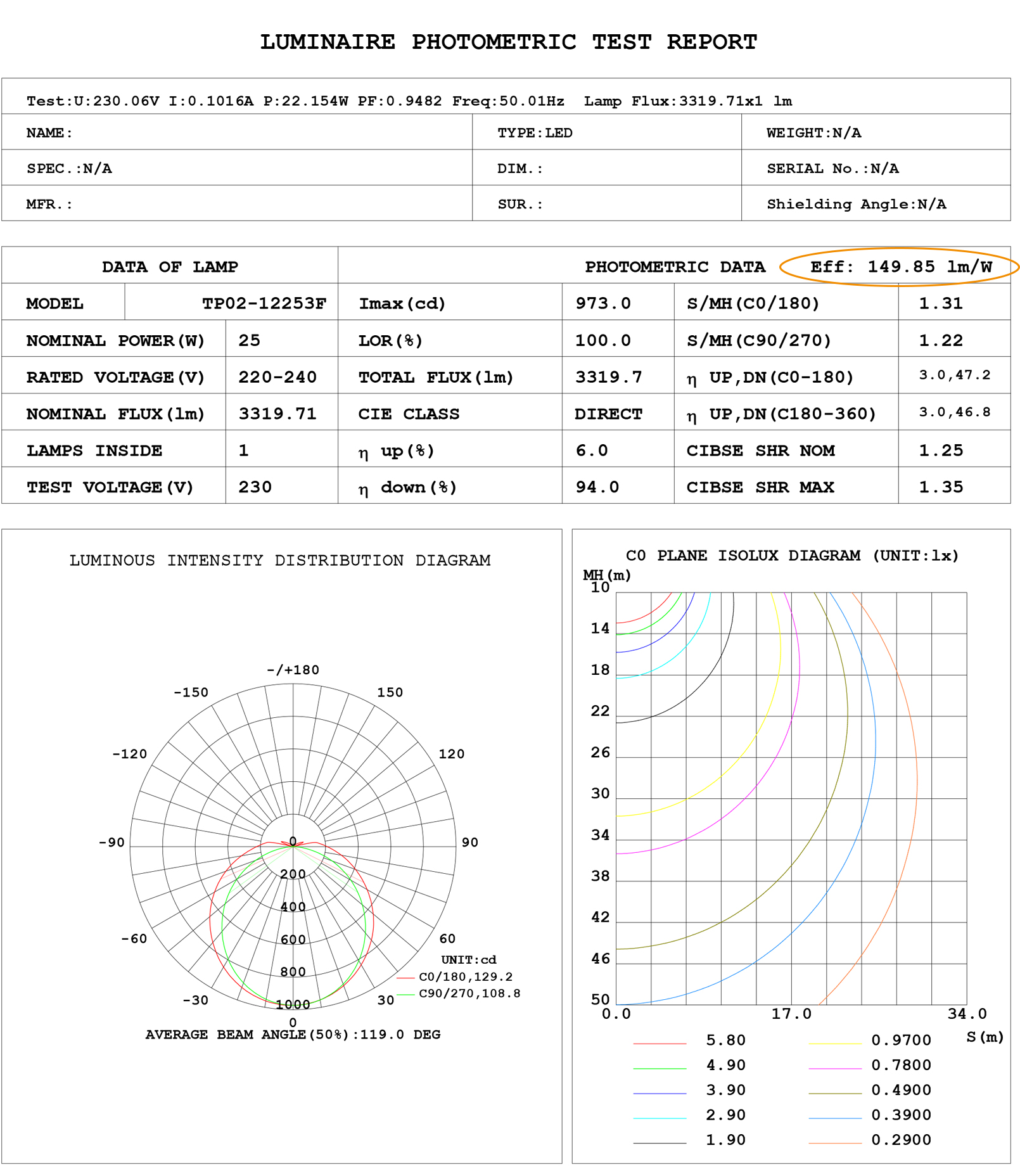Click the SPEC.:N/A field
This screenshot has width=1020, height=1176.
pyautogui.click(x=69, y=169)
